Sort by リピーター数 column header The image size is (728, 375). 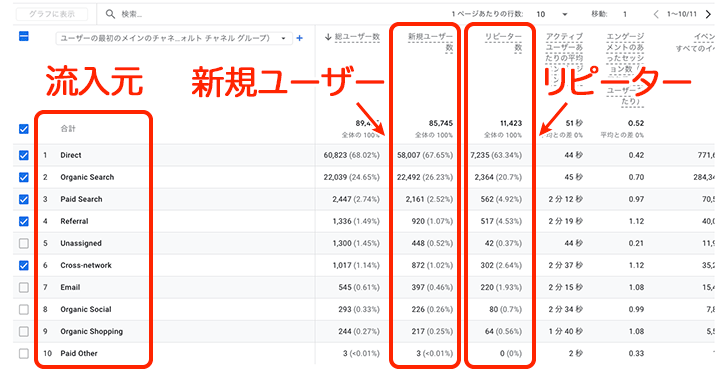pos(503,42)
